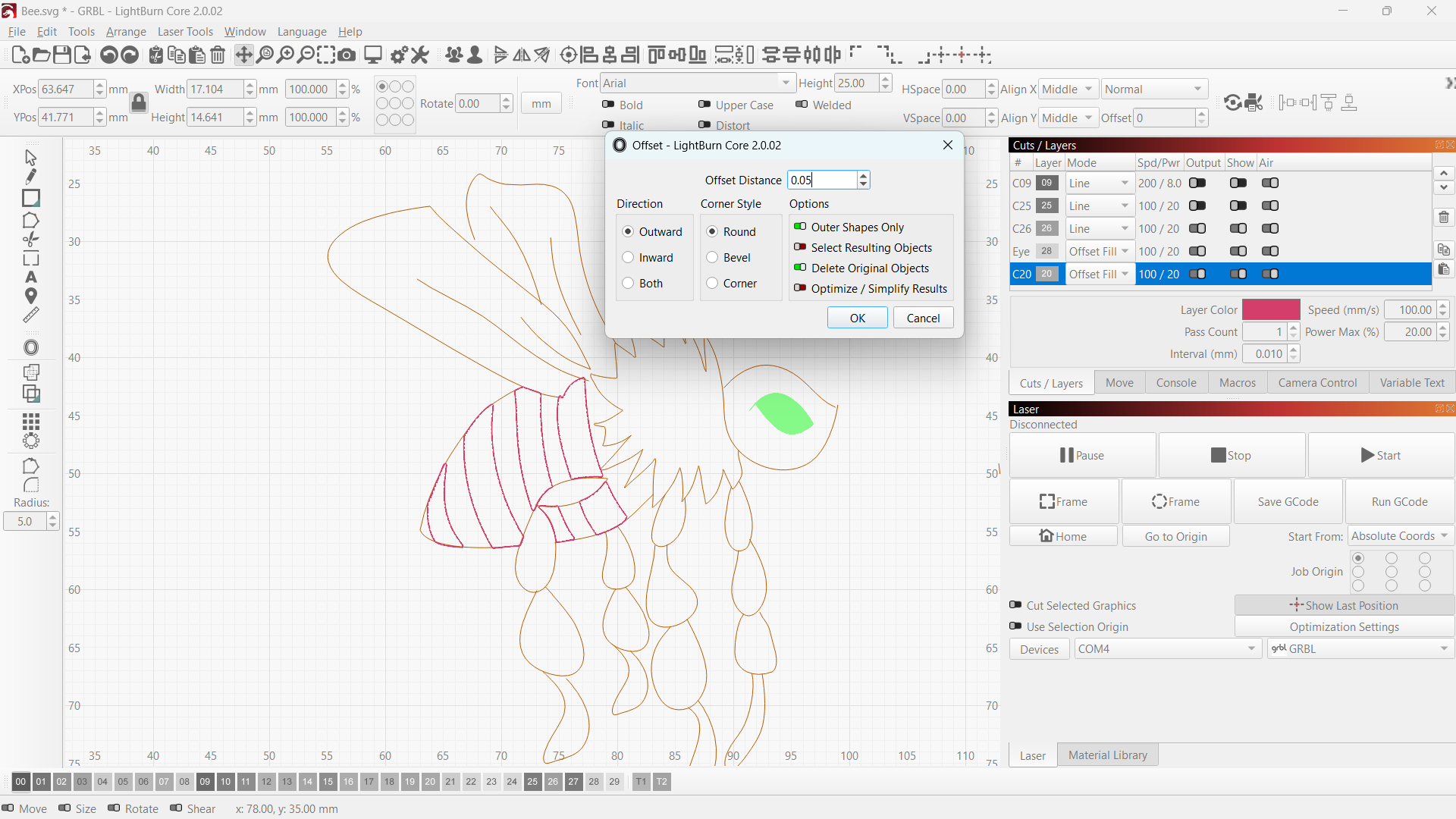Select the Inward direction radio button

[x=628, y=258]
